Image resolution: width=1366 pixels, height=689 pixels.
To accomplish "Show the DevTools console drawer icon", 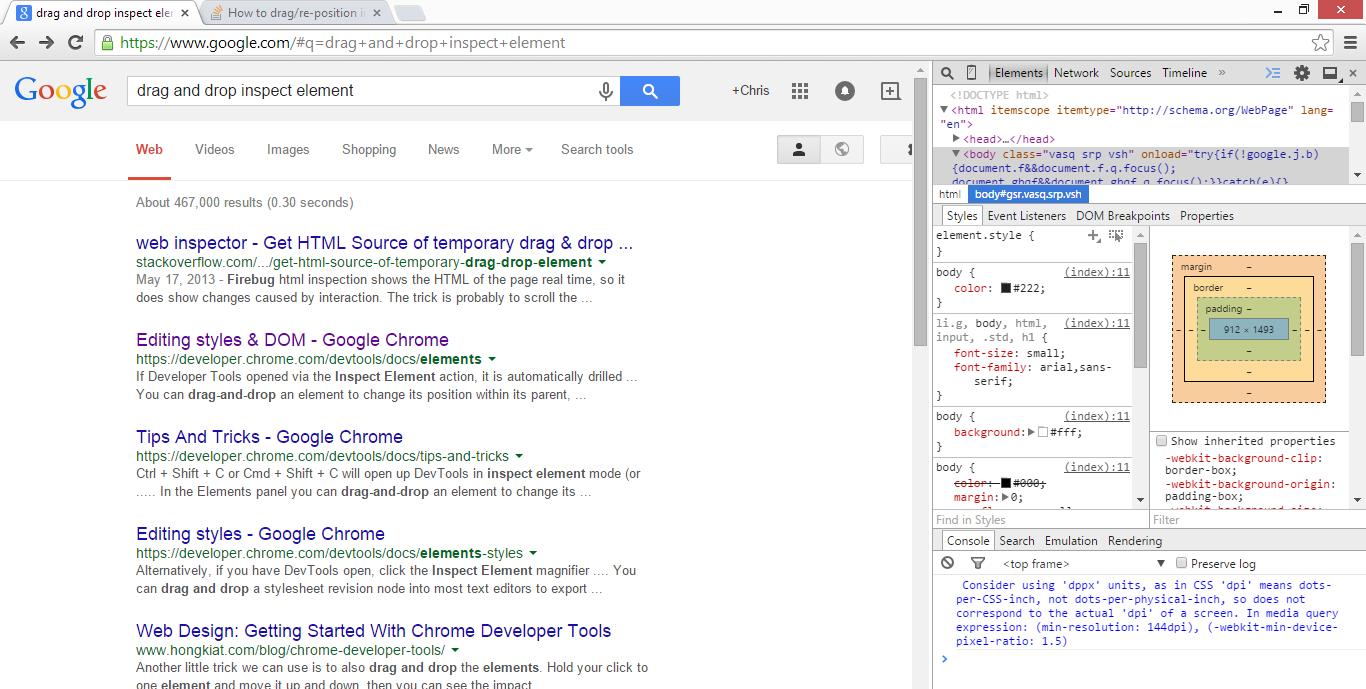I will point(1272,73).
